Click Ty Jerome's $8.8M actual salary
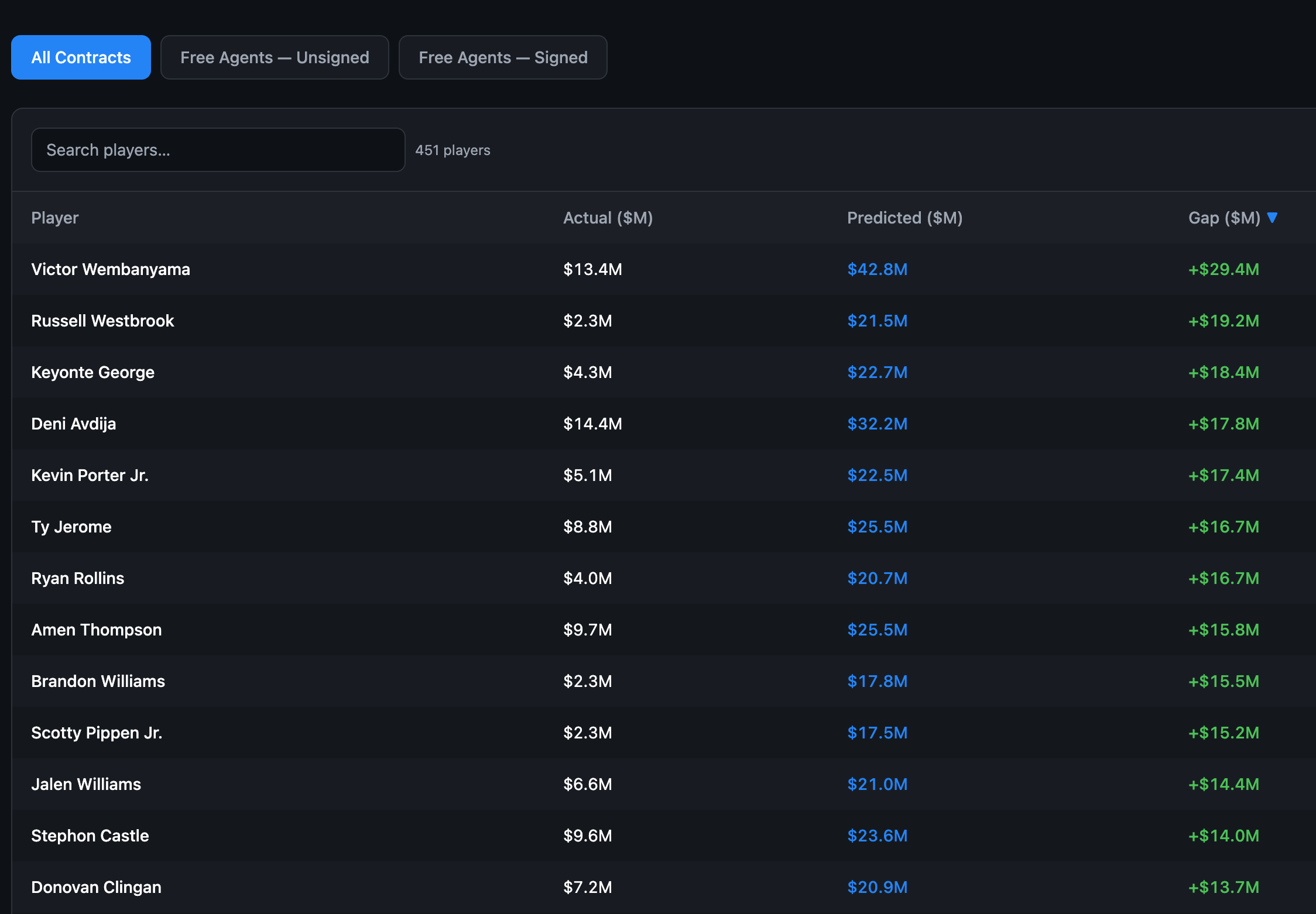 coord(588,527)
